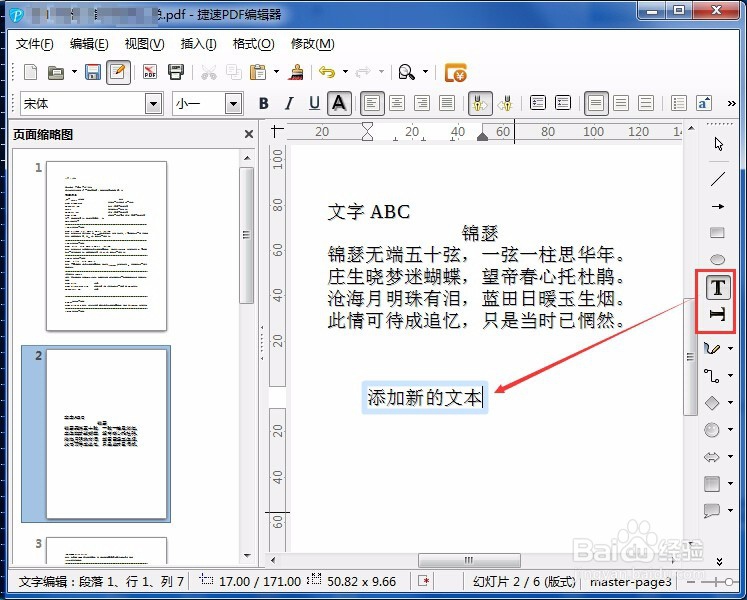747x600 pixels.
Task: Select the freeform curve tool
Action: [712, 348]
